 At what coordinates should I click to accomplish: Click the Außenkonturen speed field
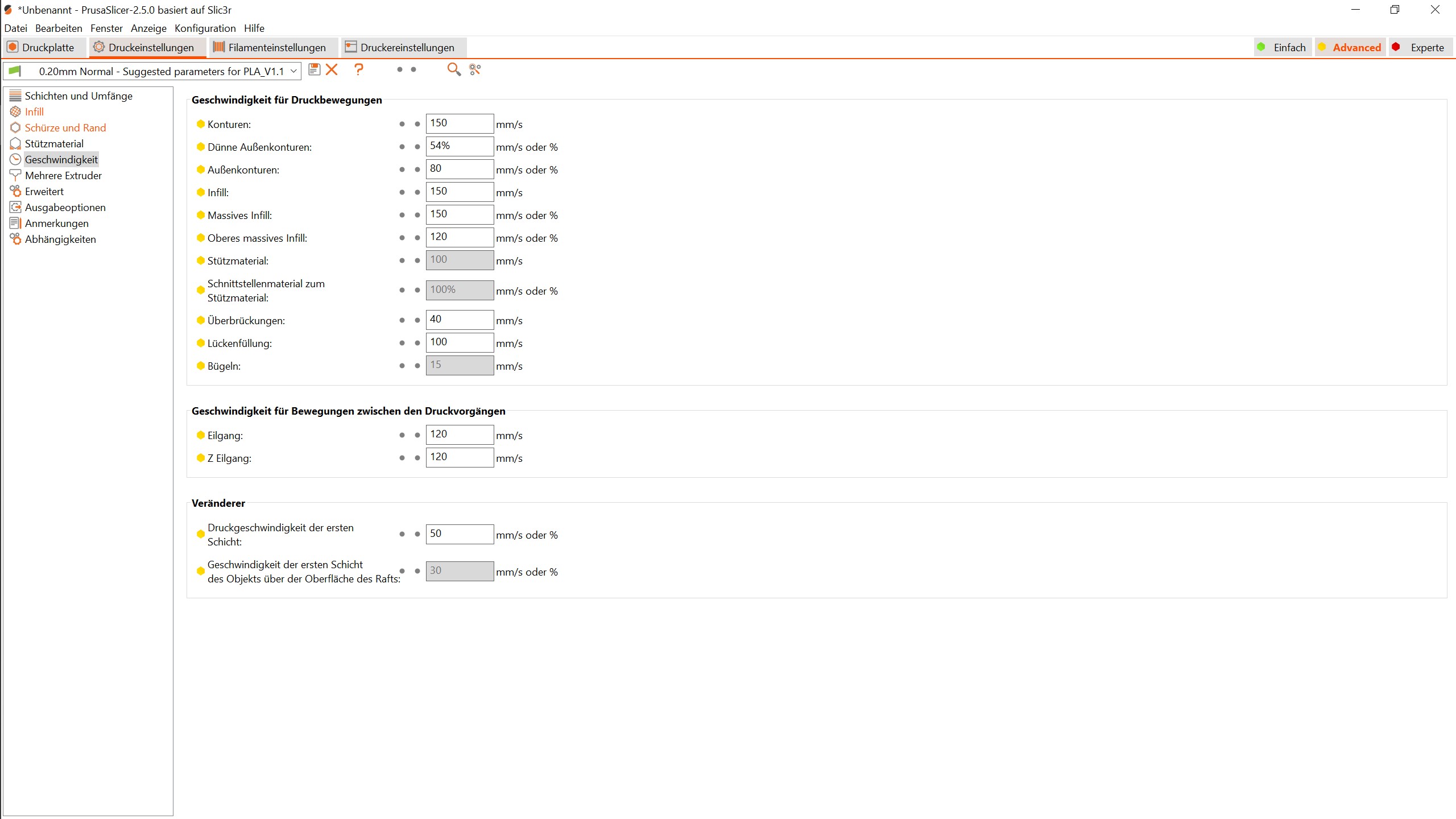459,169
